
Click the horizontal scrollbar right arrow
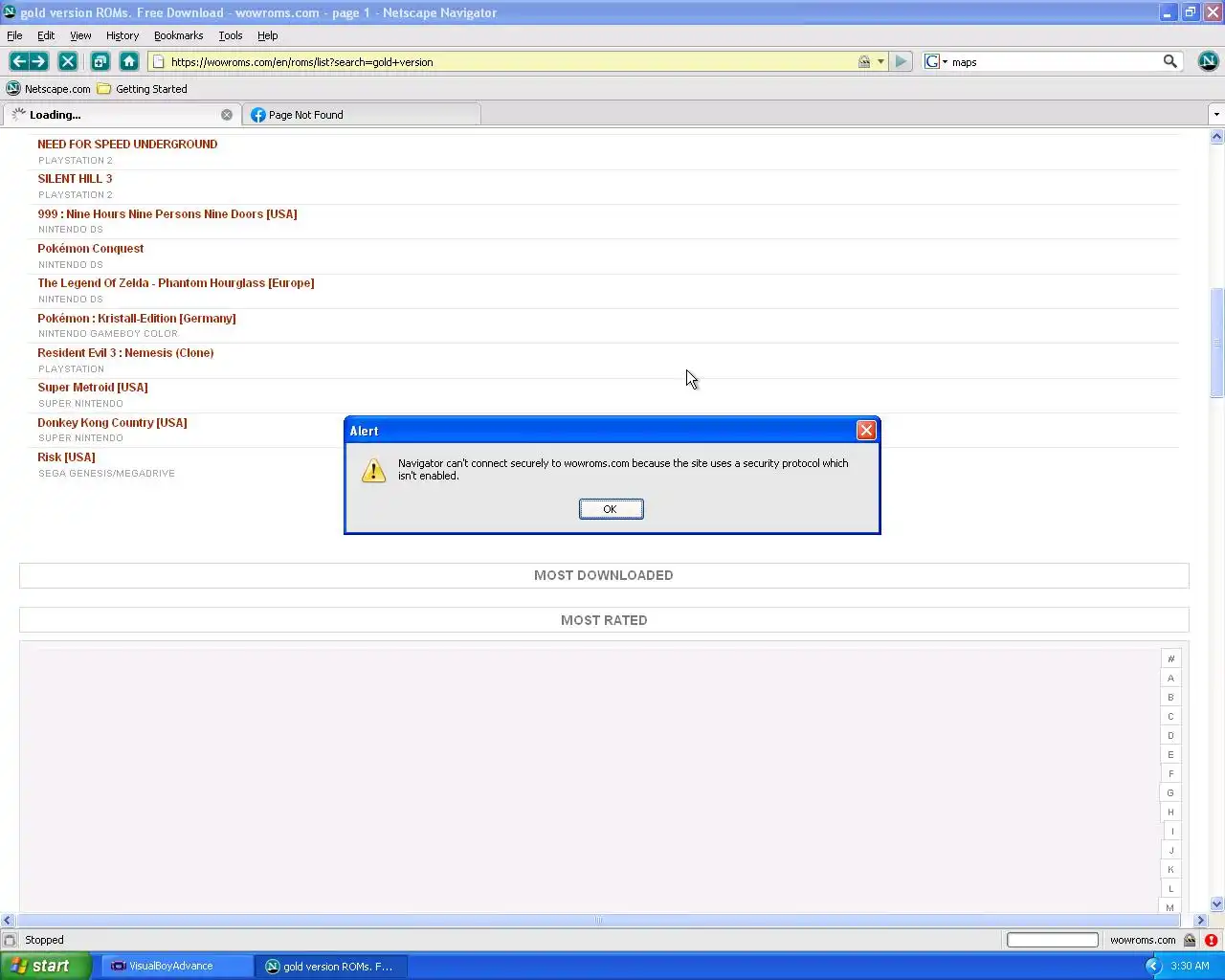tap(1201, 920)
